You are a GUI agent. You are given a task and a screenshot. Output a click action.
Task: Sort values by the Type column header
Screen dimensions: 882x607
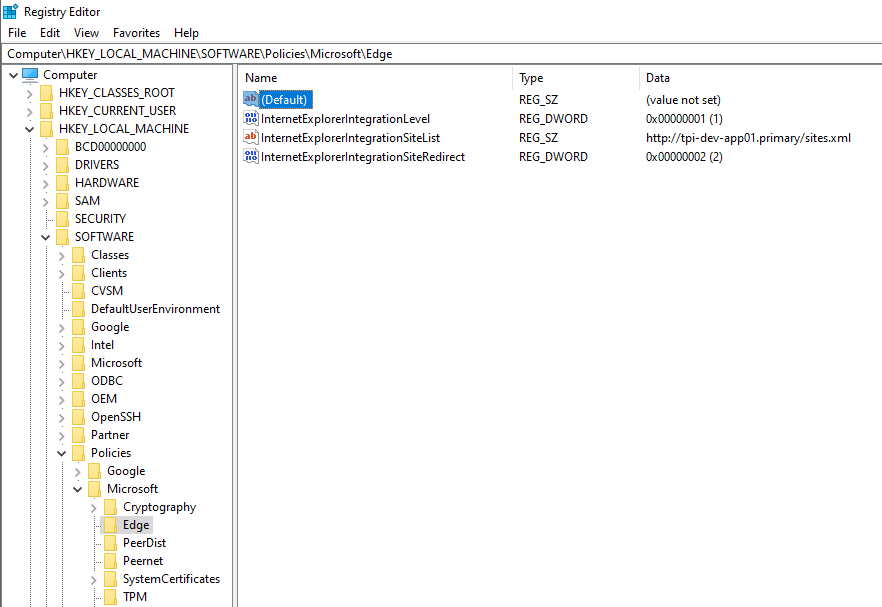575,78
